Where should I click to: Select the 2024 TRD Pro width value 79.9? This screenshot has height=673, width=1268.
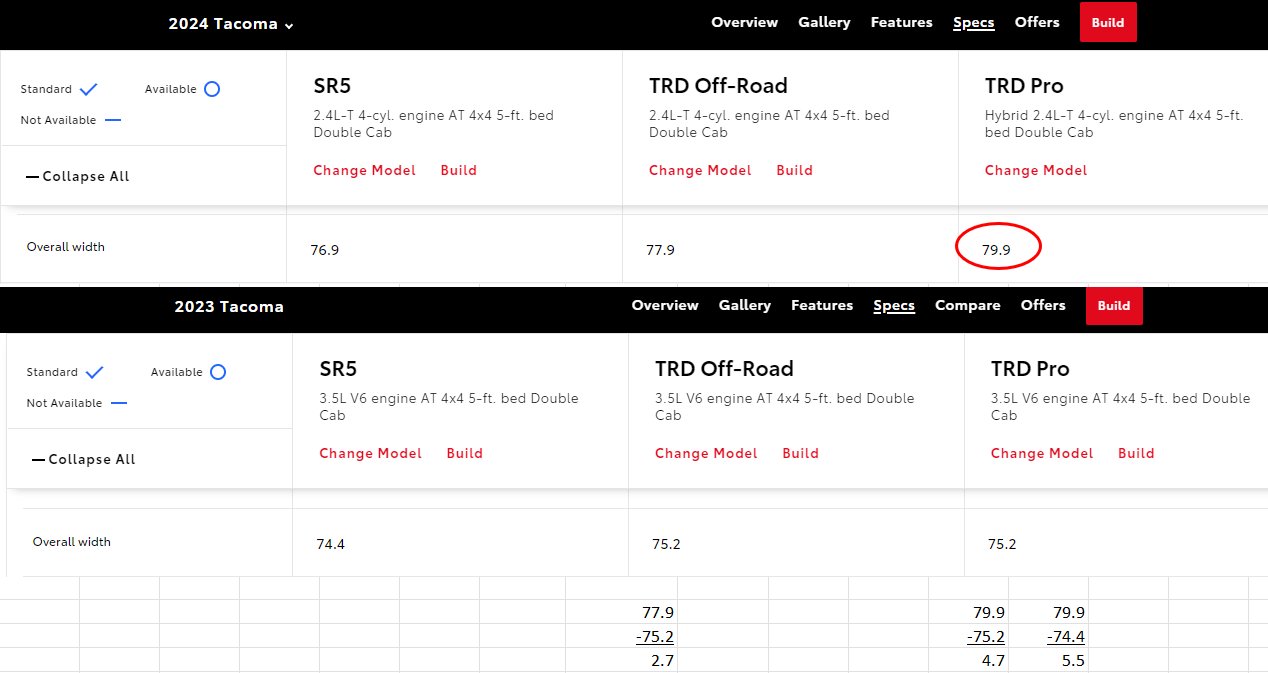(996, 250)
